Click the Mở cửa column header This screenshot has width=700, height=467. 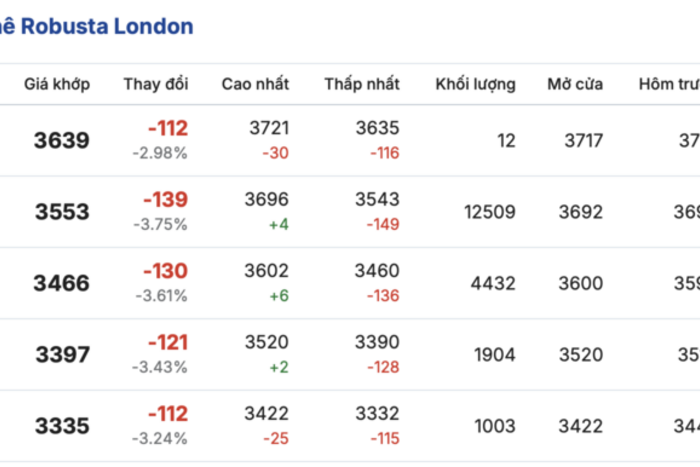point(575,84)
